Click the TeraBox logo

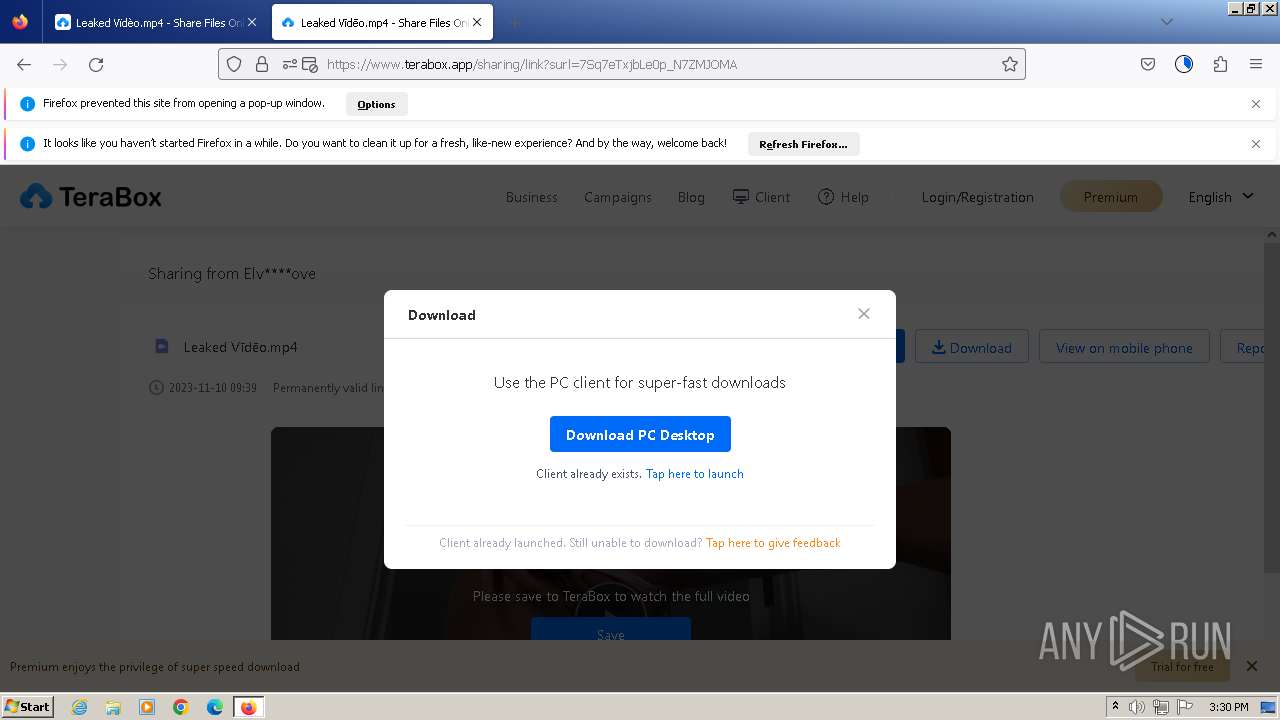tap(91, 197)
